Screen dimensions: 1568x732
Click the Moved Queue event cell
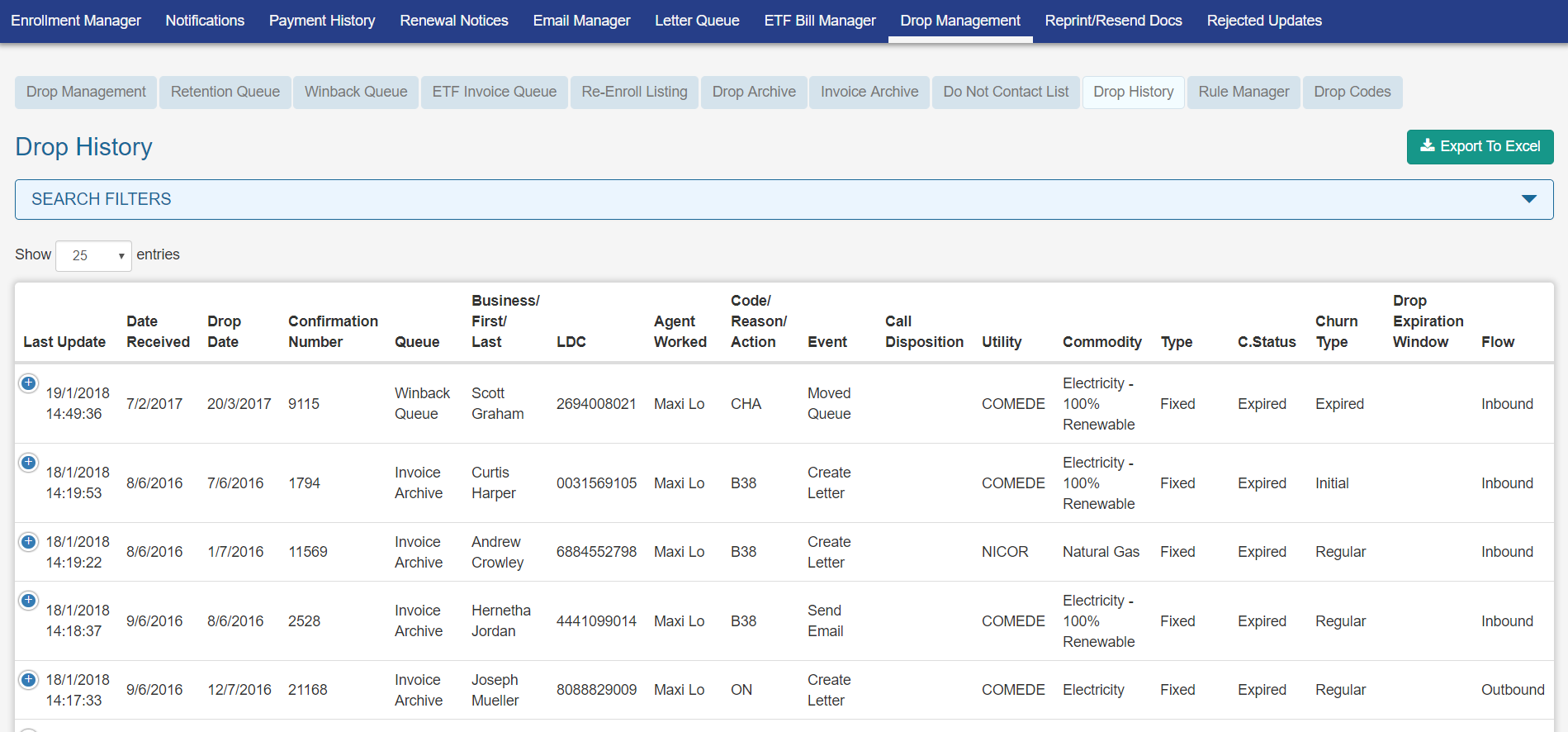[829, 404]
